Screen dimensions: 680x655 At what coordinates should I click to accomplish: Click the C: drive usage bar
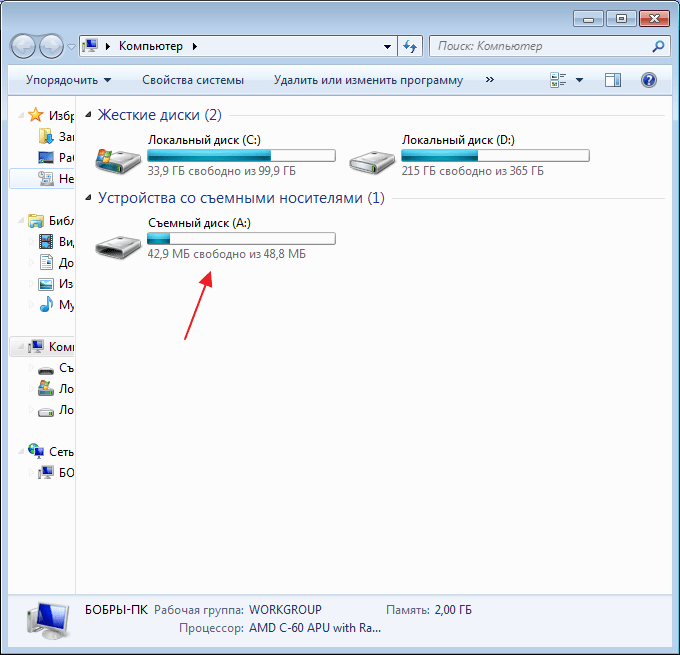(x=241, y=155)
